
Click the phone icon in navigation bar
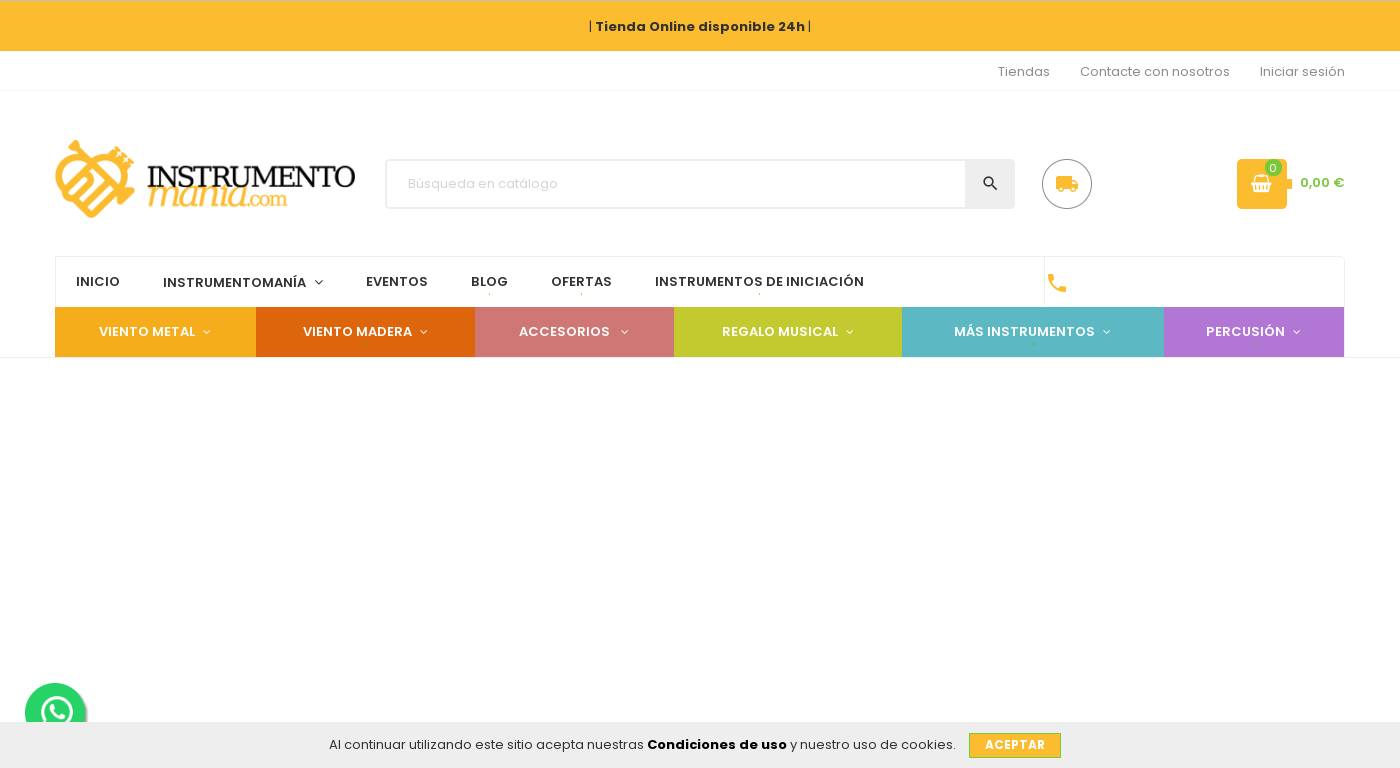tap(1057, 283)
